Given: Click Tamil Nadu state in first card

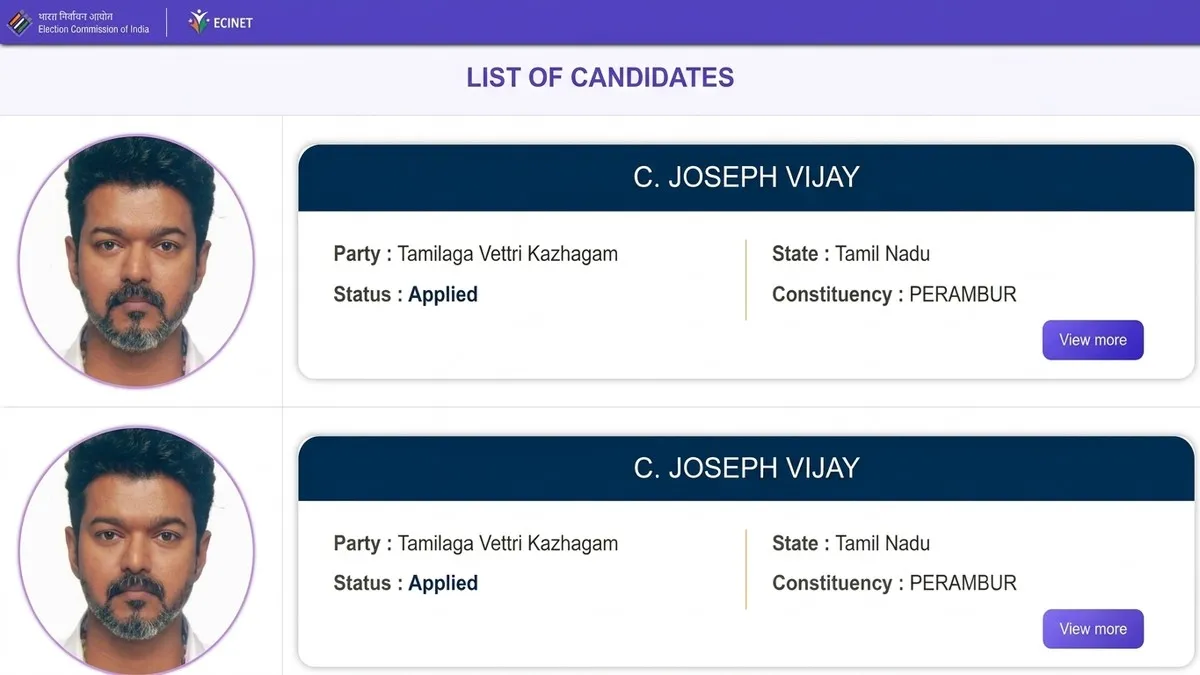Looking at the screenshot, I should point(882,254).
